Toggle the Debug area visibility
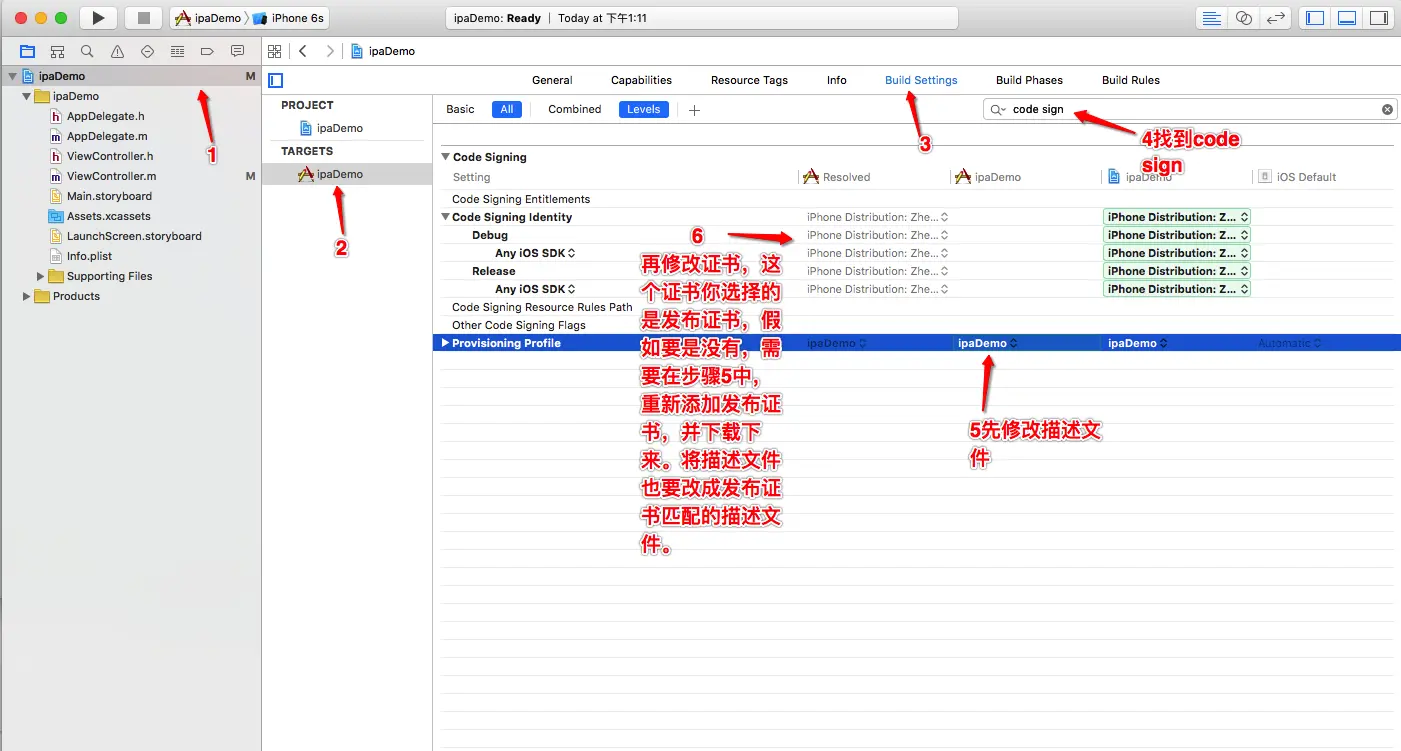This screenshot has height=751, width=1401. point(1347,18)
